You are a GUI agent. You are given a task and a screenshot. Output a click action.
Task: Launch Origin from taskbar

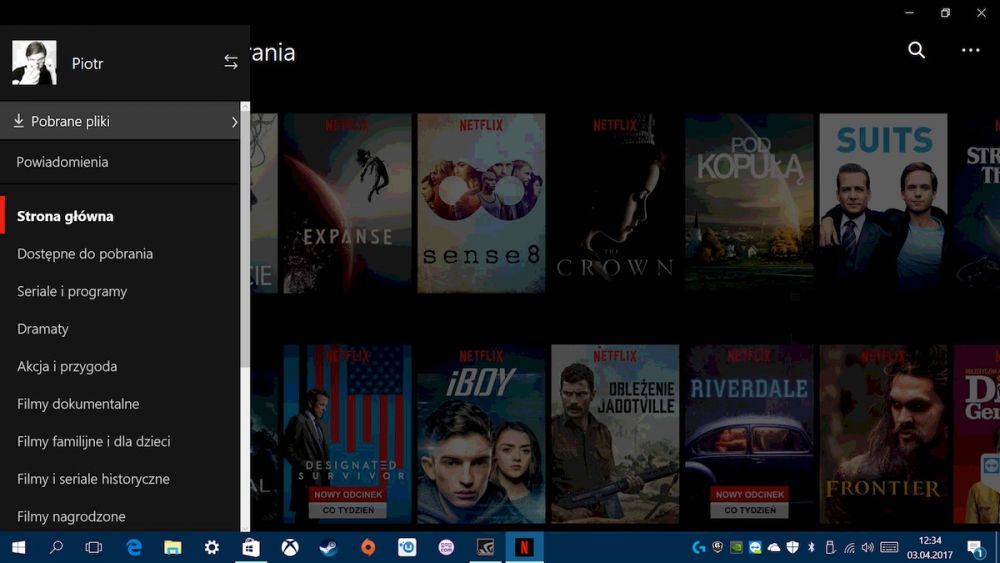368,547
